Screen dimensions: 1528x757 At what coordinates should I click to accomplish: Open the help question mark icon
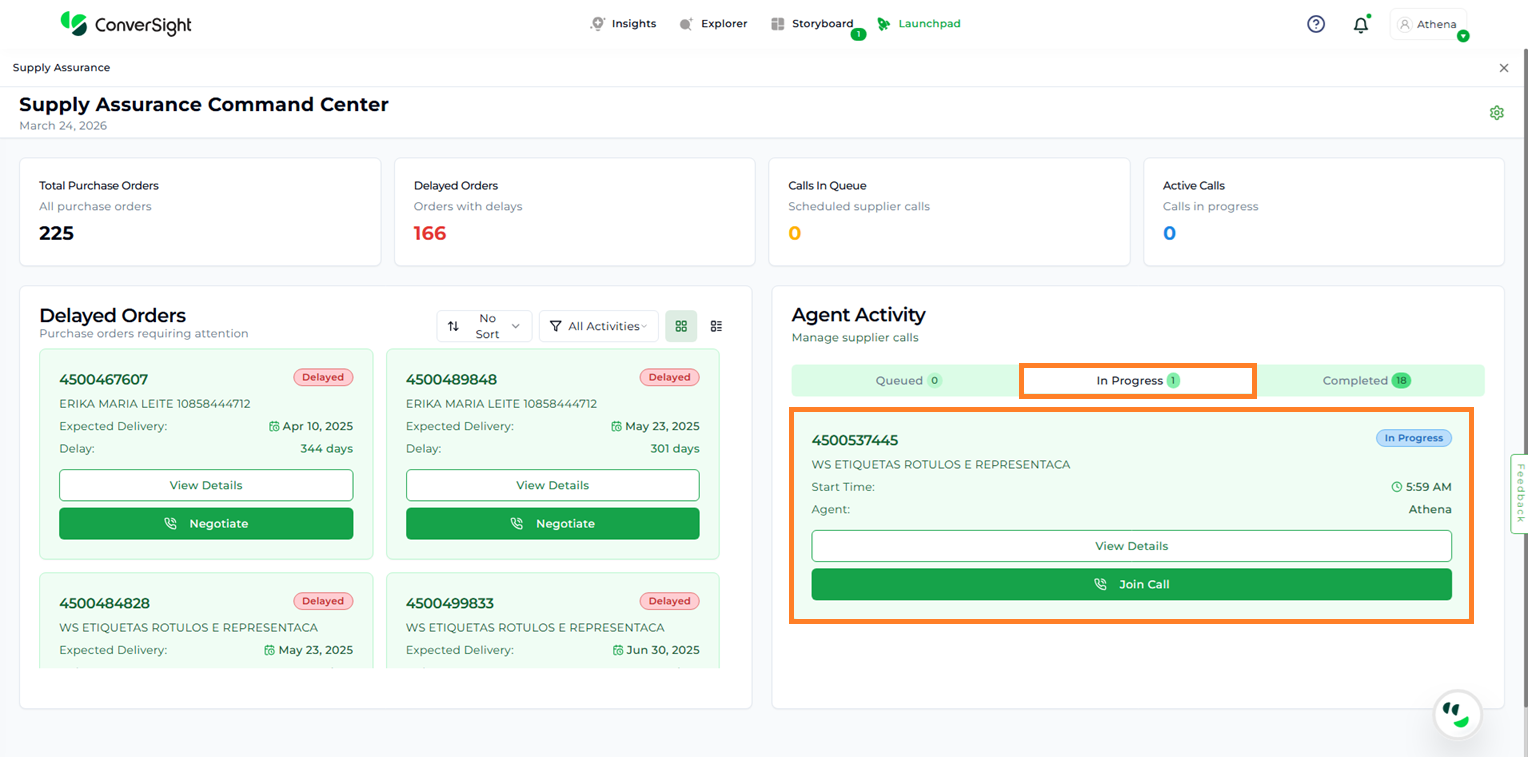coord(1316,24)
